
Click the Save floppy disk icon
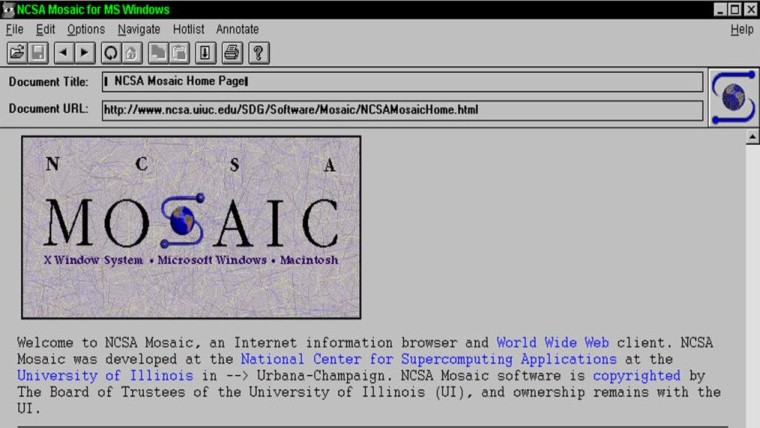(38, 52)
